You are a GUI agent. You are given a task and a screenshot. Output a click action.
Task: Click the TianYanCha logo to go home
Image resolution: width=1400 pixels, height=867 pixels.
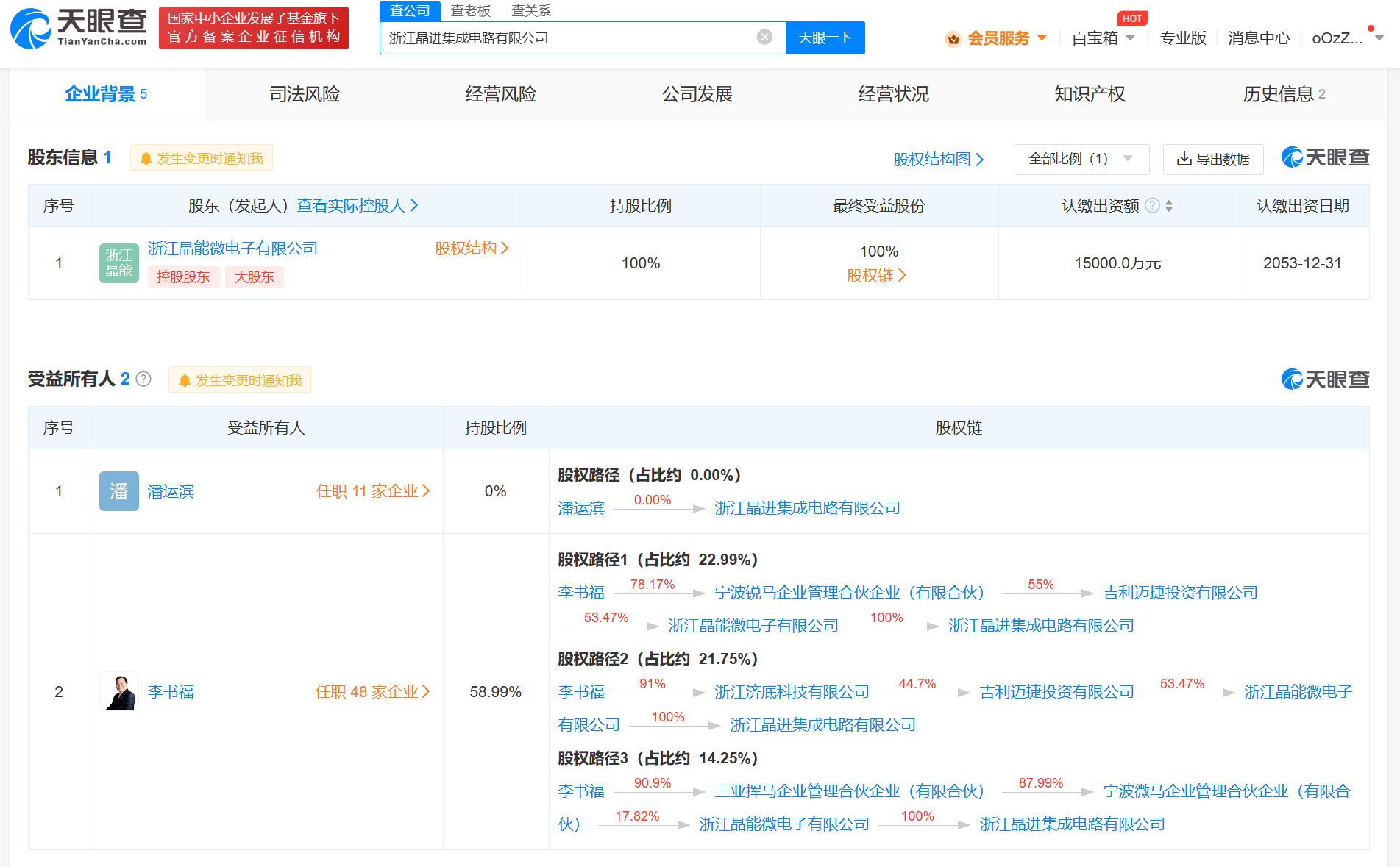tap(79, 28)
